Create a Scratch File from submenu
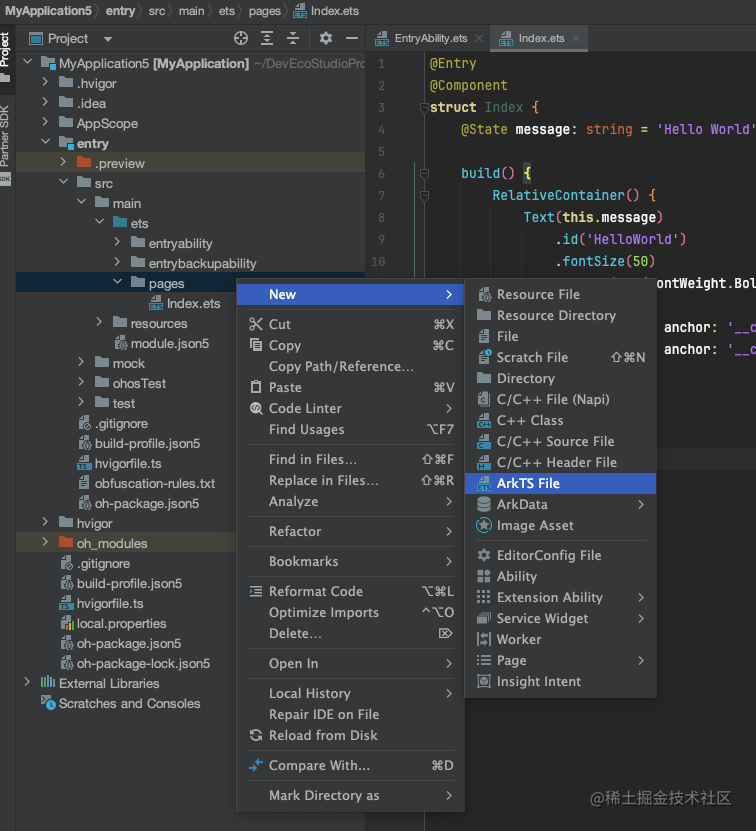 pyautogui.click(x=560, y=357)
